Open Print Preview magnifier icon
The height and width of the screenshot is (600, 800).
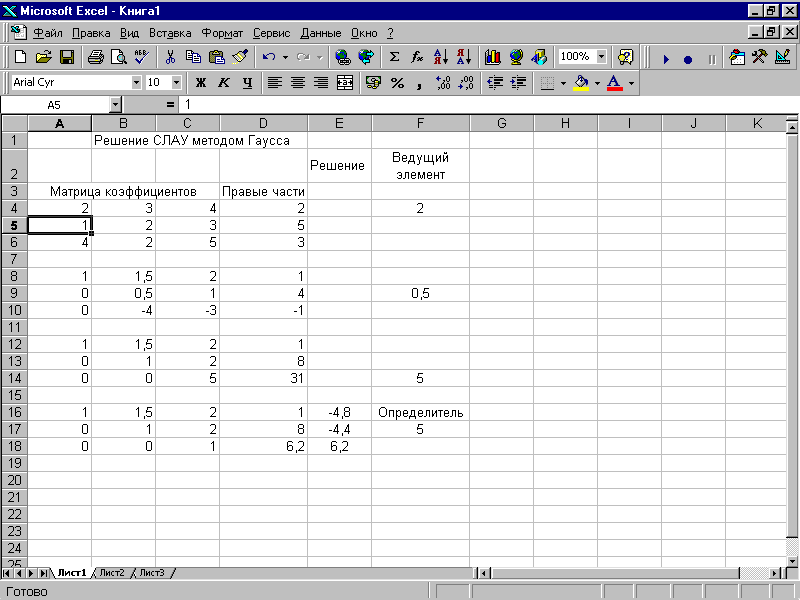(118, 57)
